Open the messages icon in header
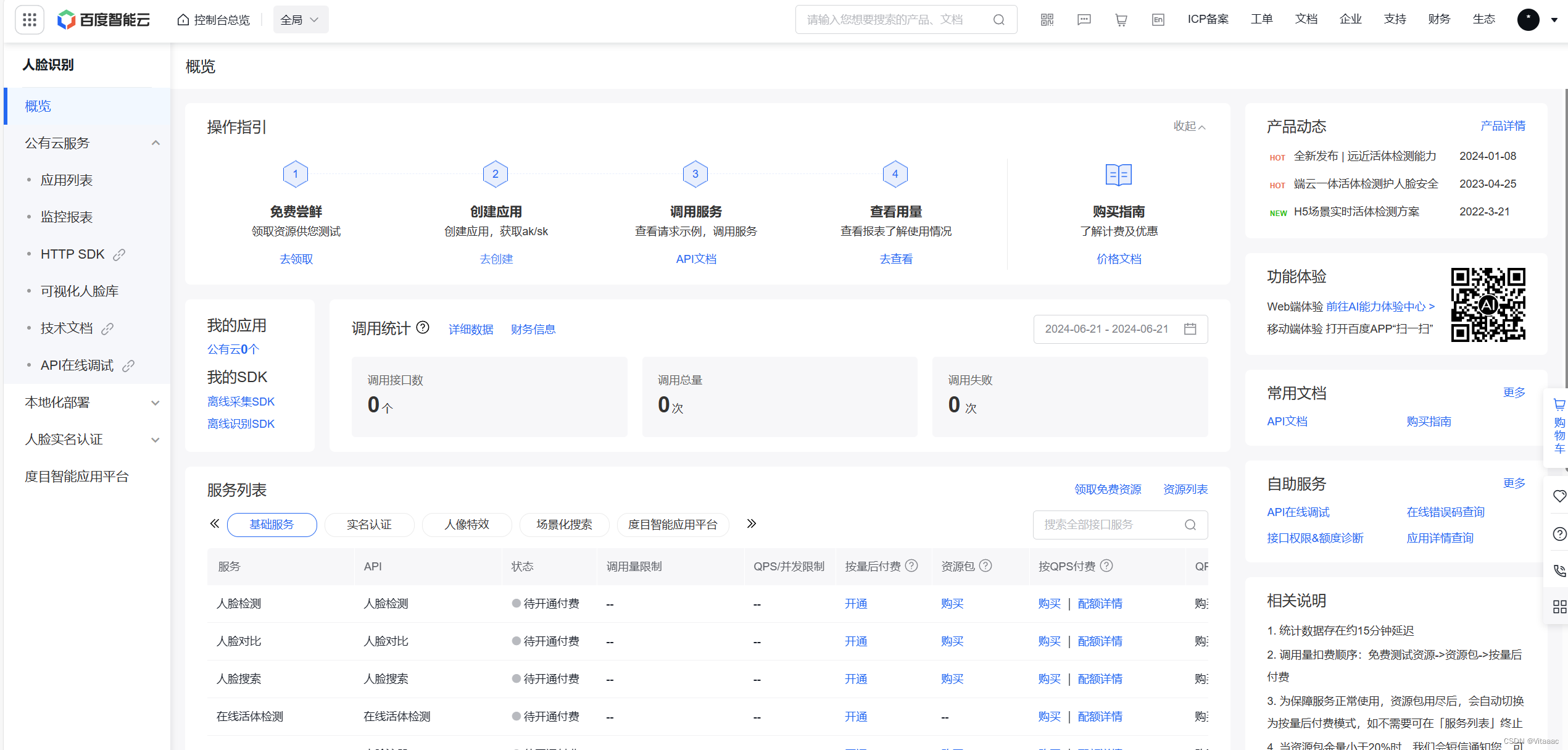This screenshot has width=1568, height=750. click(1084, 20)
